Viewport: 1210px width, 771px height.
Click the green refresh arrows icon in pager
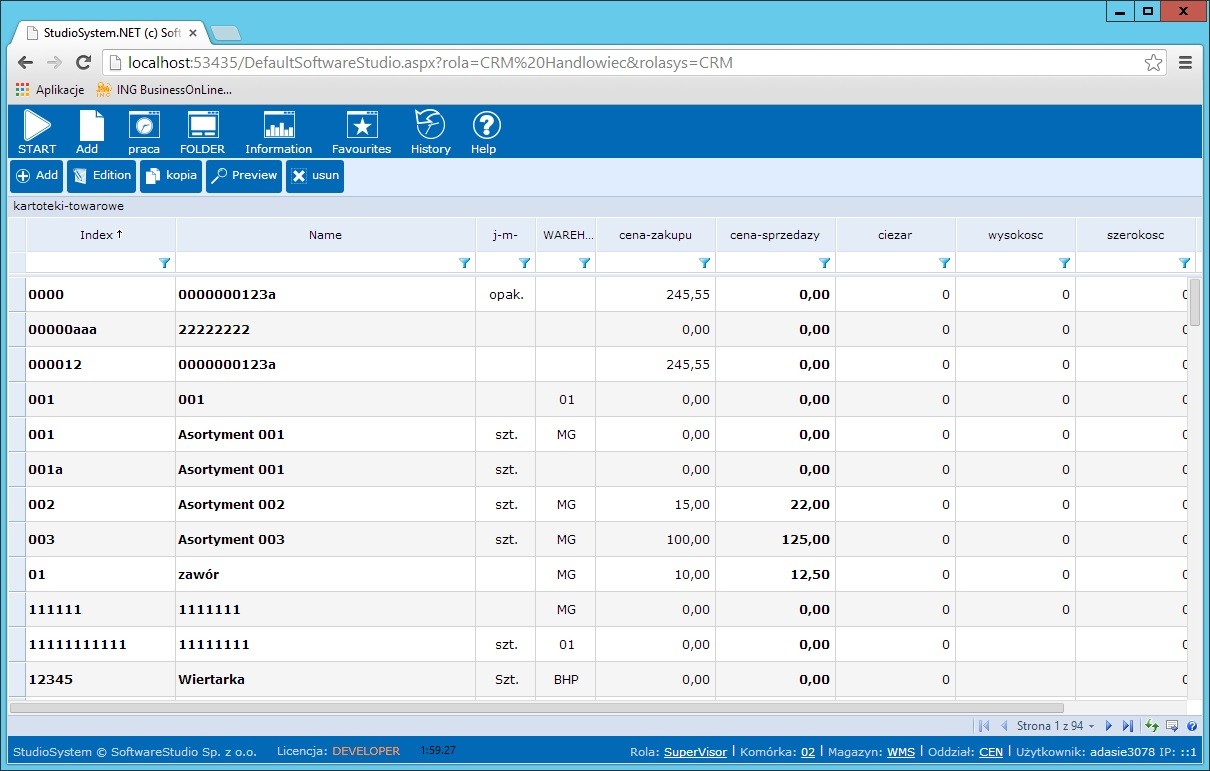click(1152, 726)
